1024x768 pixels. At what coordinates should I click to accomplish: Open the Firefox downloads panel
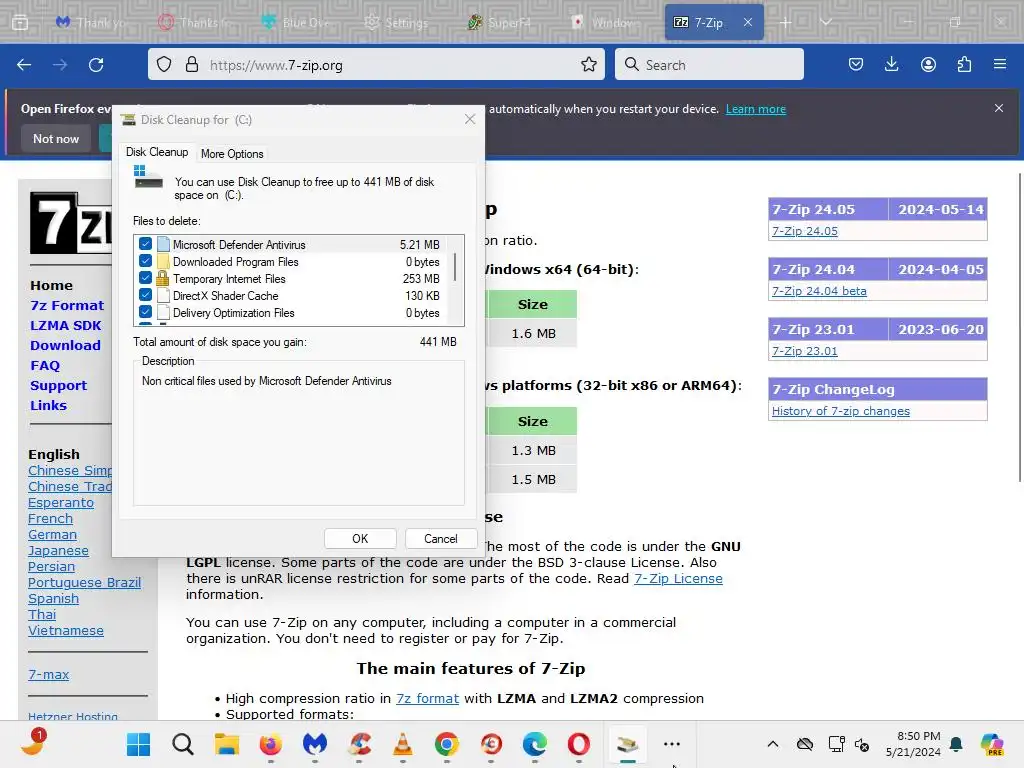891,65
